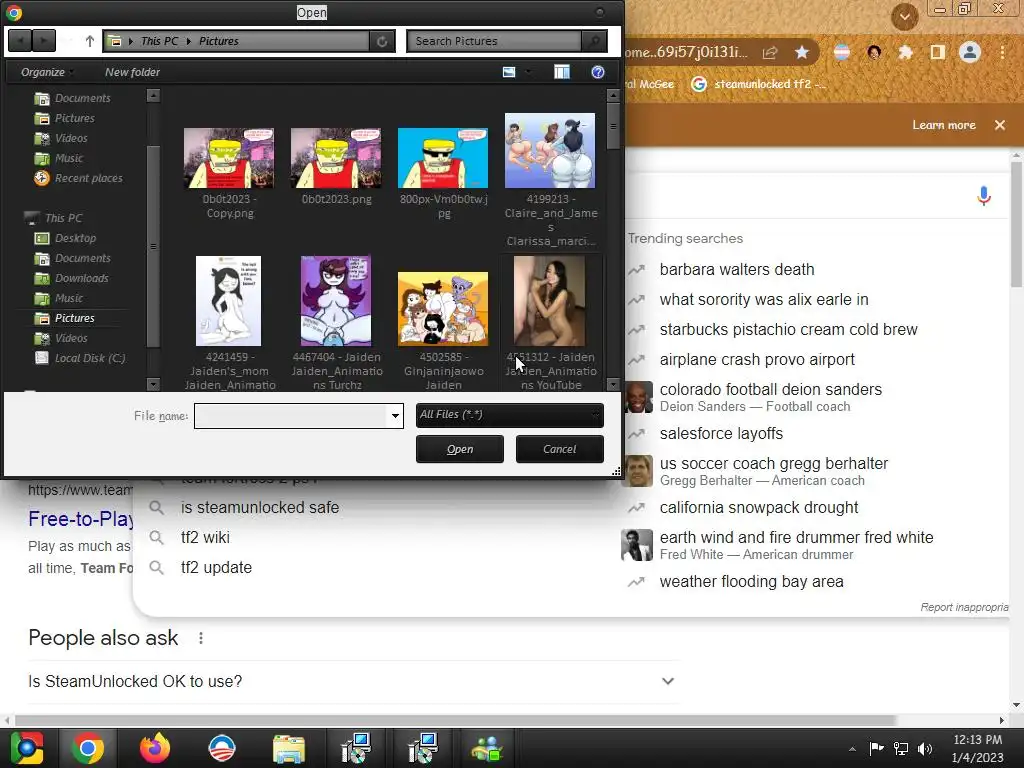Open File Explorer from the taskbar
Viewport: 1024px width, 768px height.
pyautogui.click(x=289, y=748)
